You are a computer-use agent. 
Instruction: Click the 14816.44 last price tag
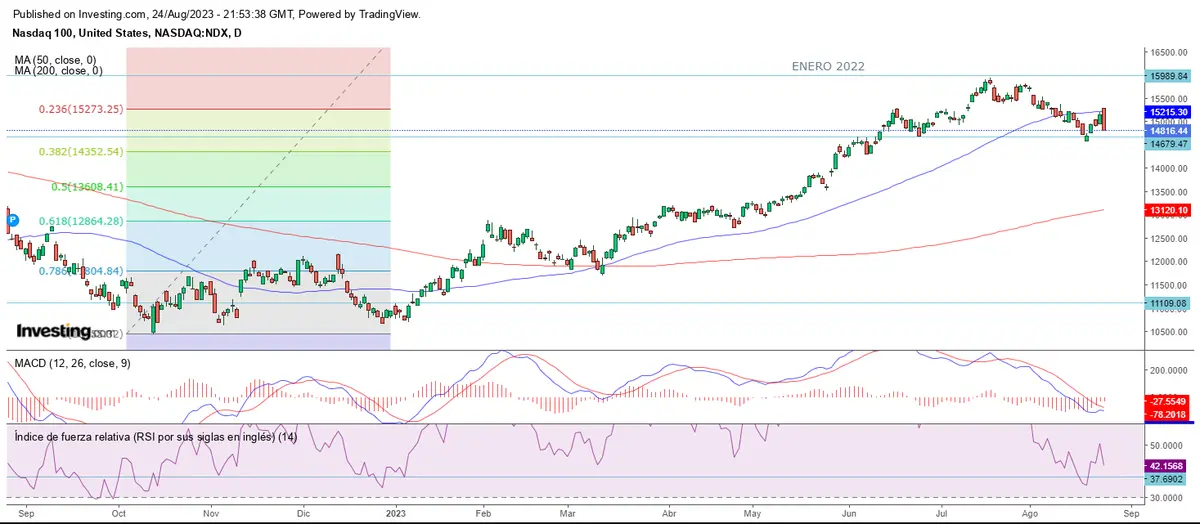(1168, 131)
